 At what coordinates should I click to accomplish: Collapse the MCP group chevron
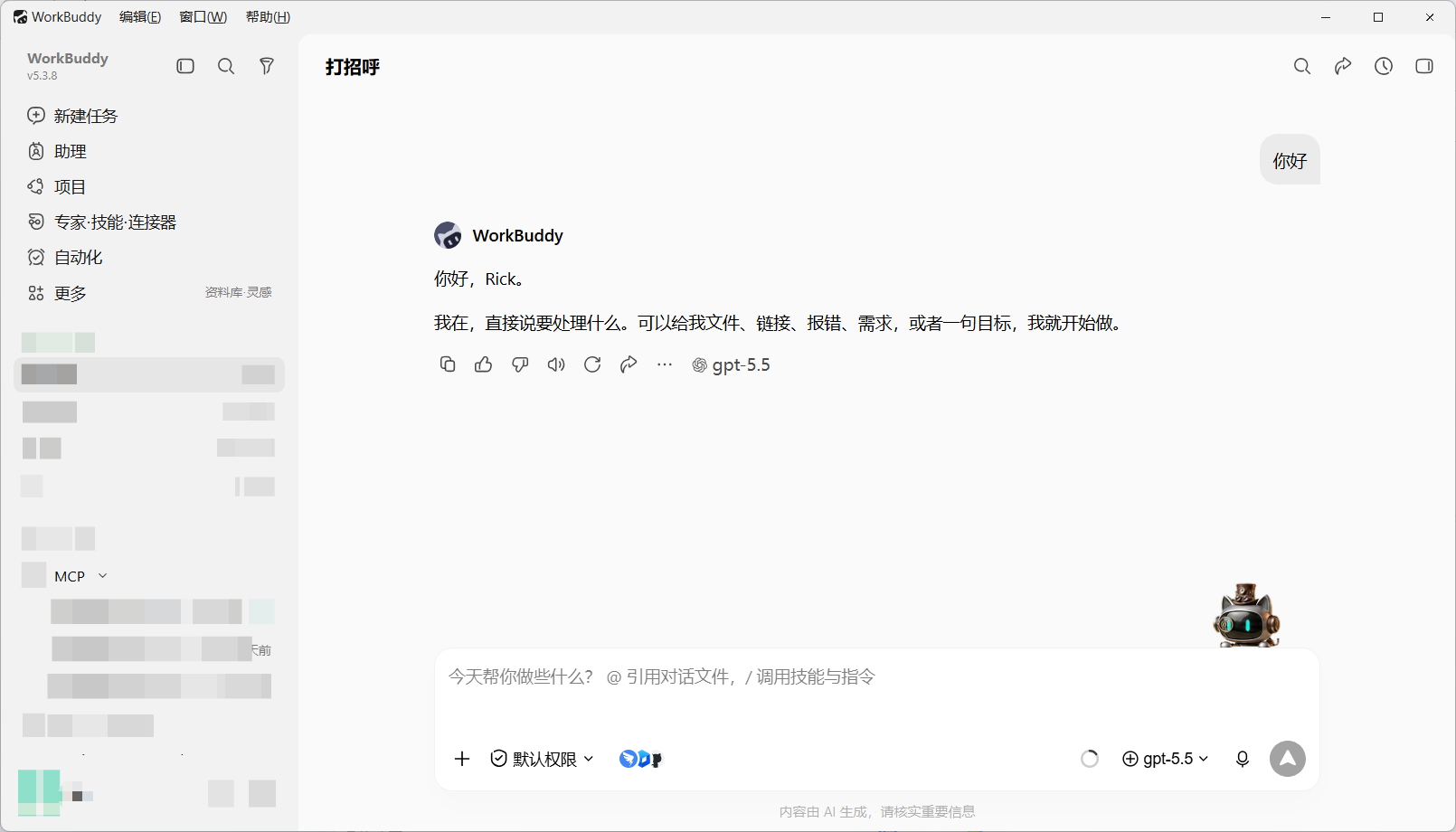pos(102,576)
